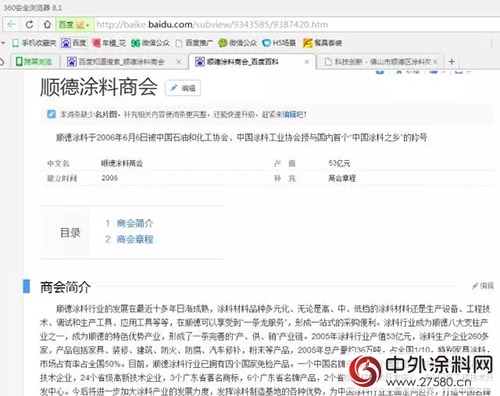This screenshot has width=500, height=396.
Task: Click the 目录 label
Action: (x=70, y=233)
